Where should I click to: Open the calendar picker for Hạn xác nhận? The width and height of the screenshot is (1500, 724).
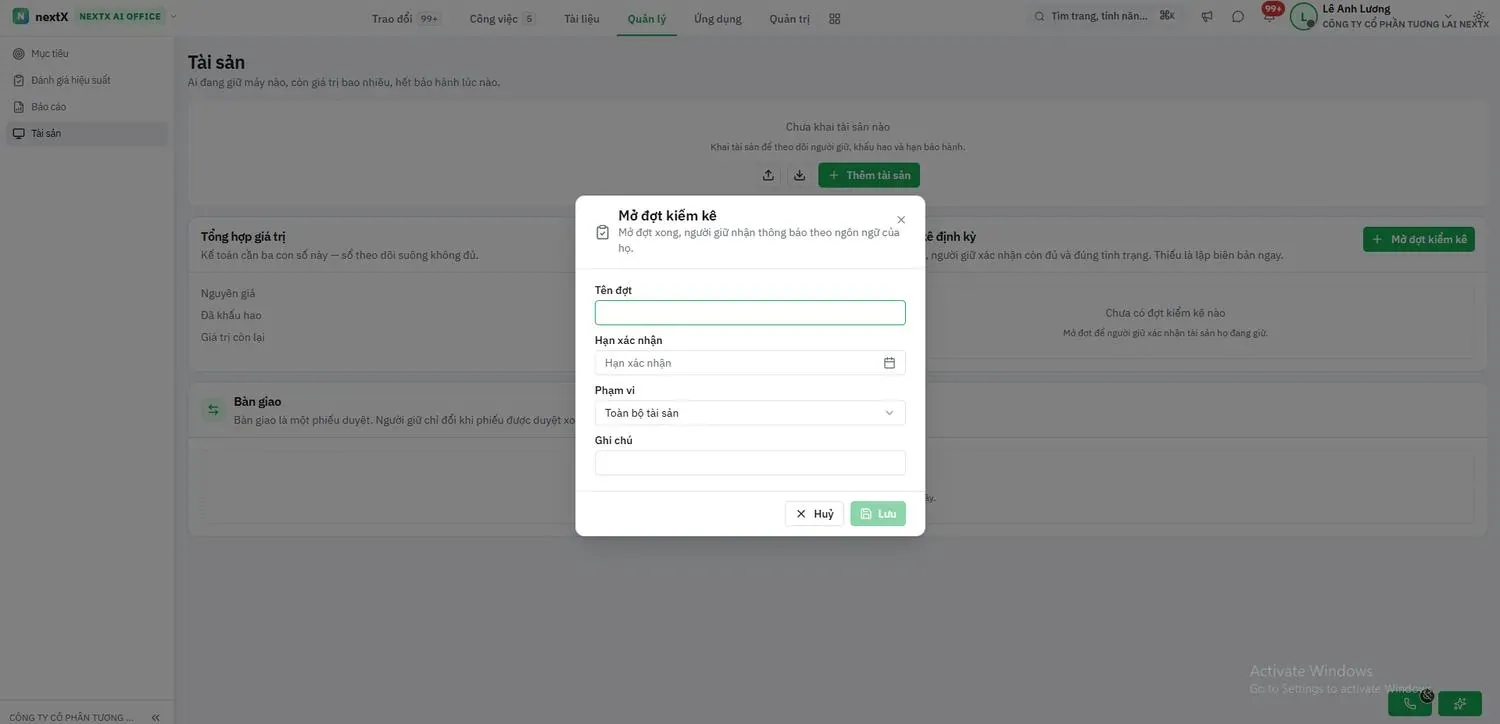tap(889, 363)
